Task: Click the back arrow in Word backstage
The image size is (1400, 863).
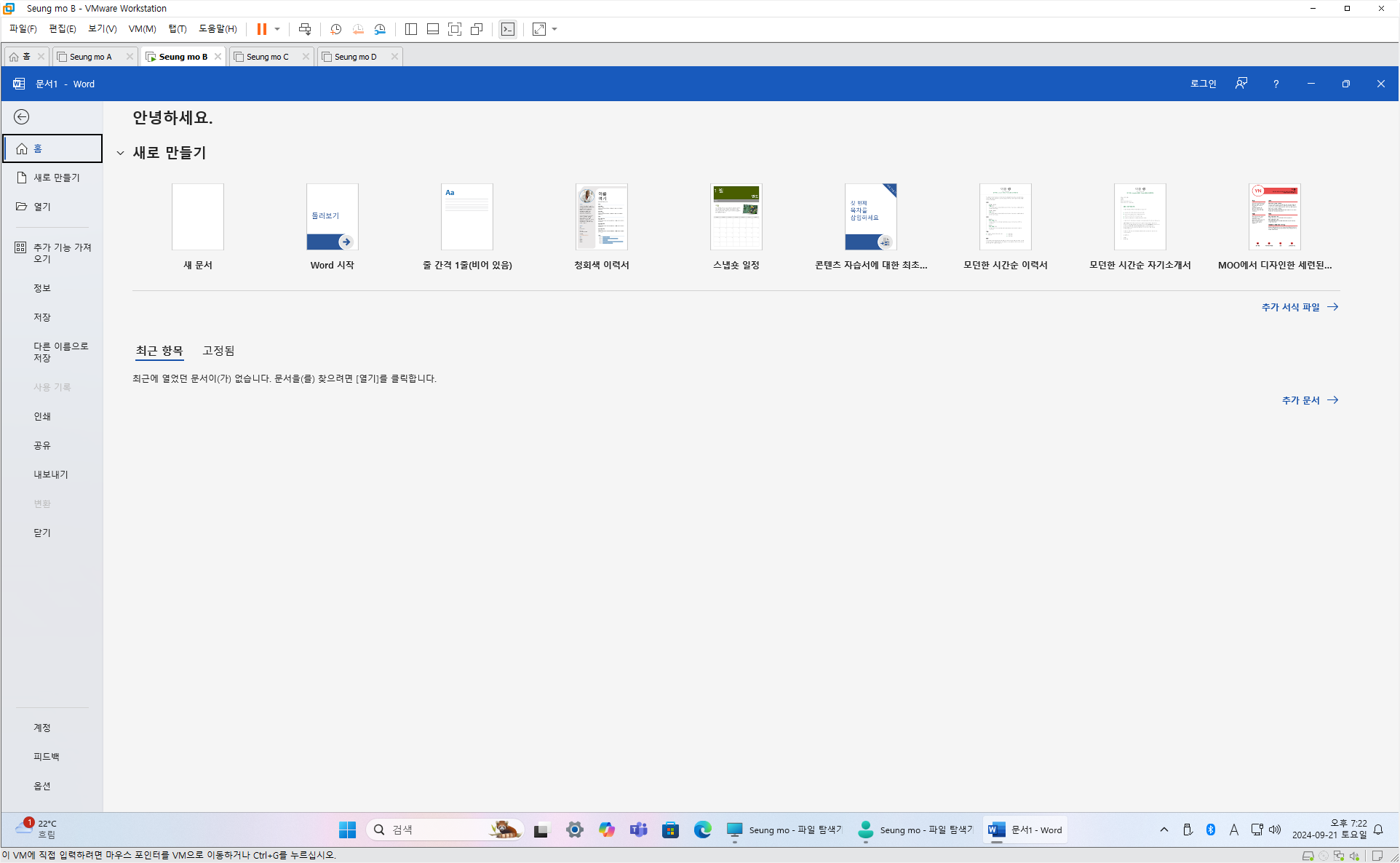Action: point(22,117)
